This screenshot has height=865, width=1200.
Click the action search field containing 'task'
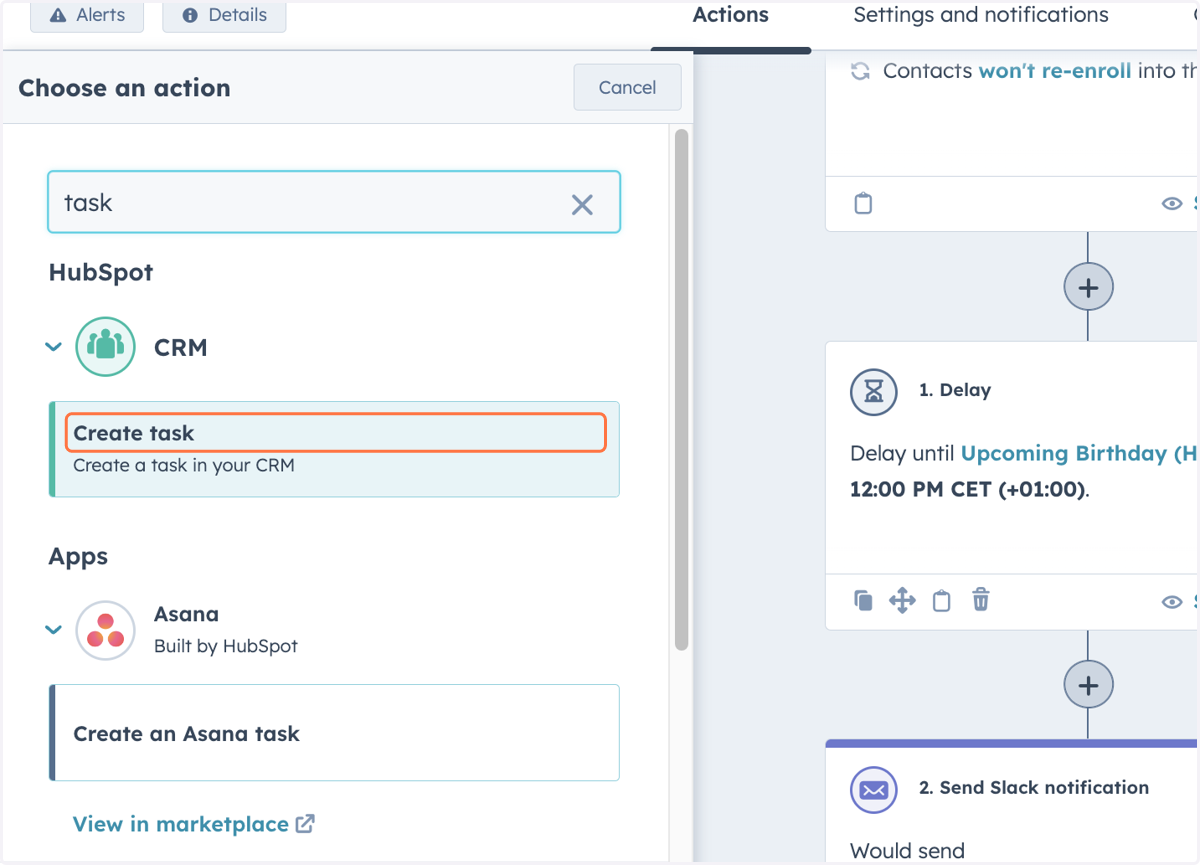pos(334,202)
